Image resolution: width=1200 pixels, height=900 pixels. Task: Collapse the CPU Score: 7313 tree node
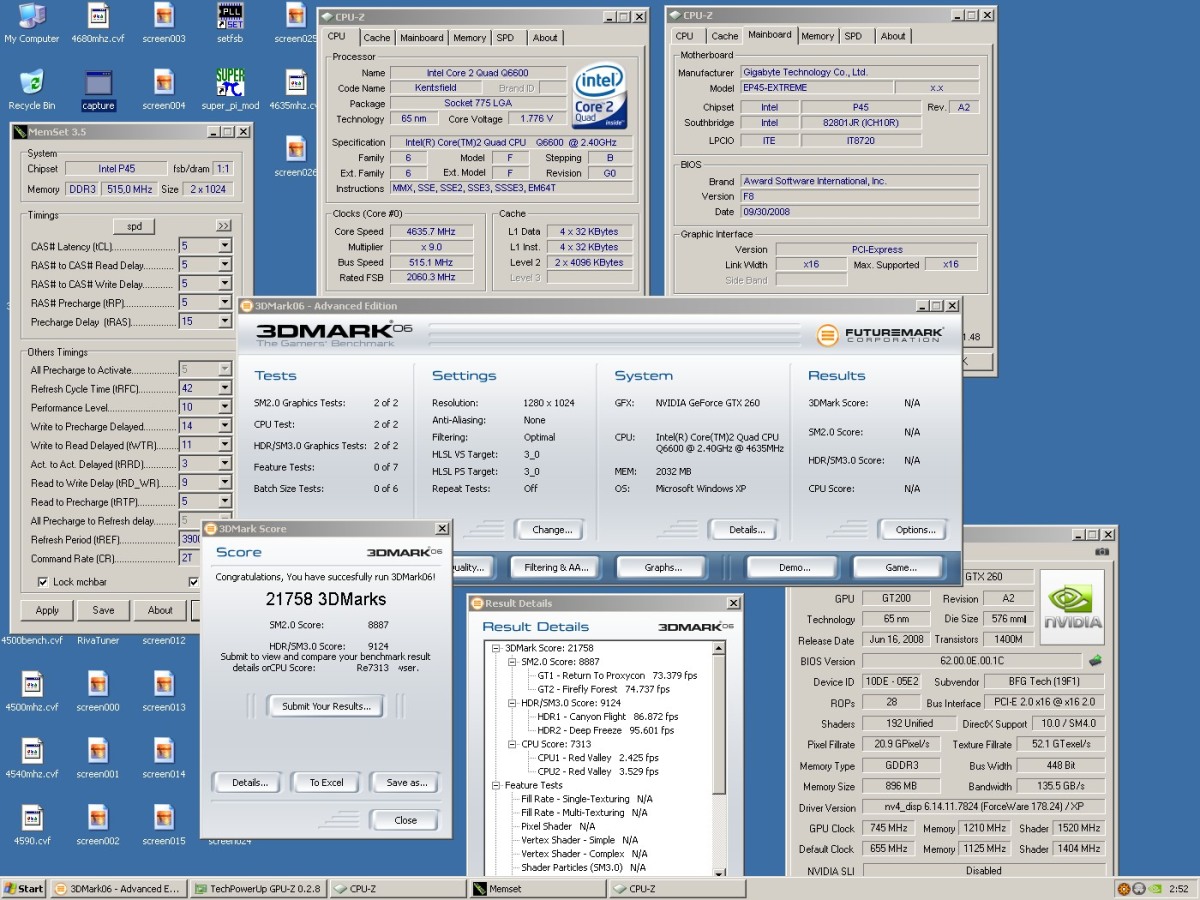click(x=512, y=744)
